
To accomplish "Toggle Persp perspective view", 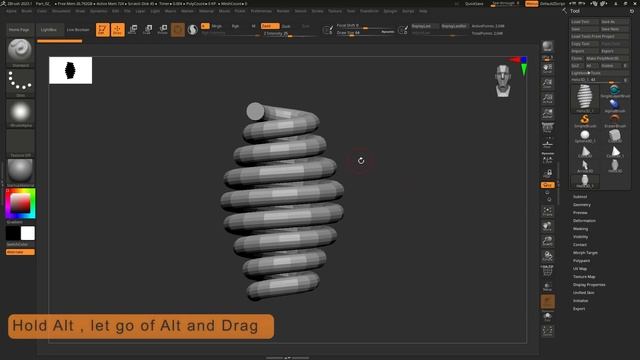I will pos(547,128).
